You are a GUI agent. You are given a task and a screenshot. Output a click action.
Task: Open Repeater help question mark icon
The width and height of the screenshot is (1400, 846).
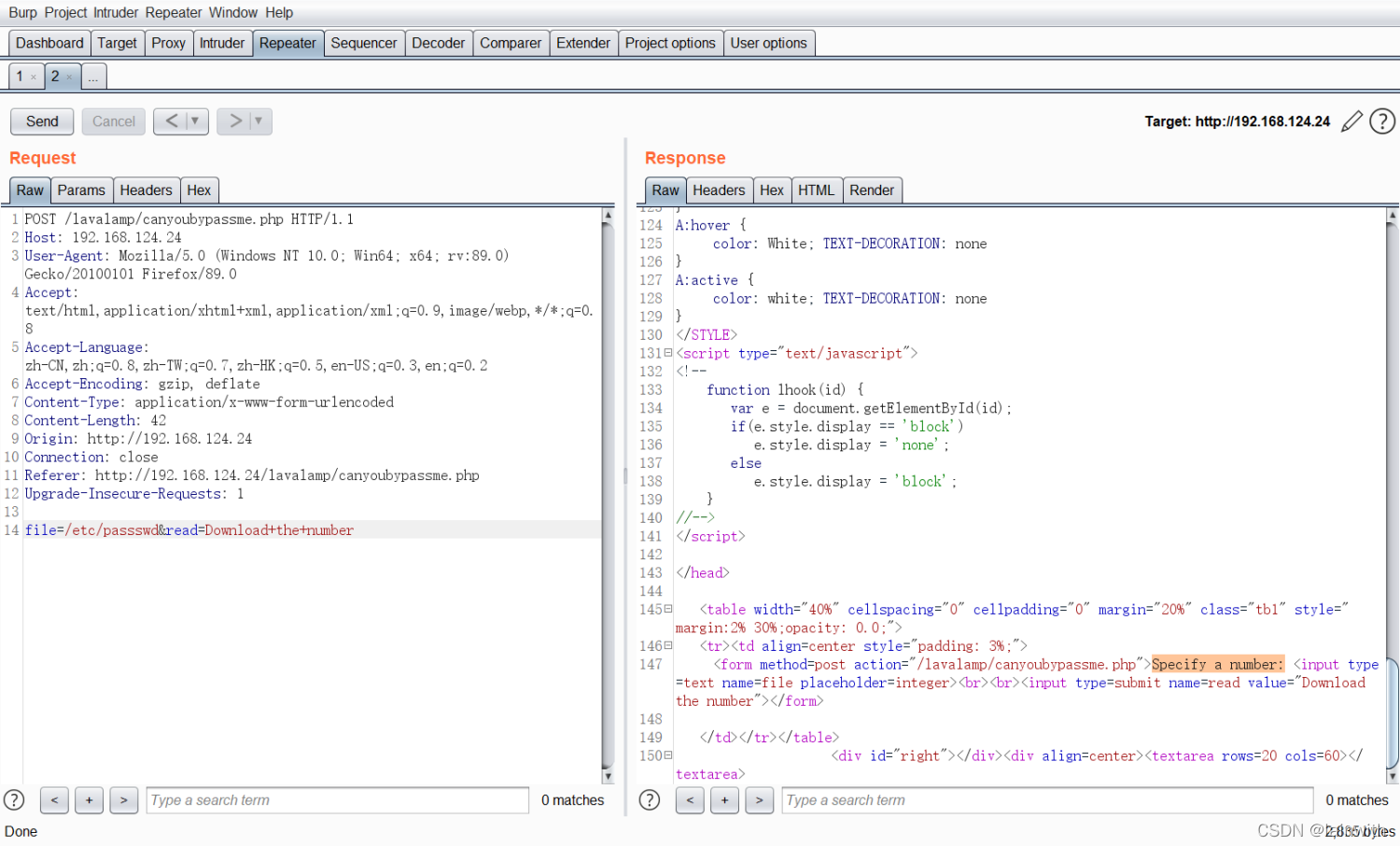[x=1382, y=121]
